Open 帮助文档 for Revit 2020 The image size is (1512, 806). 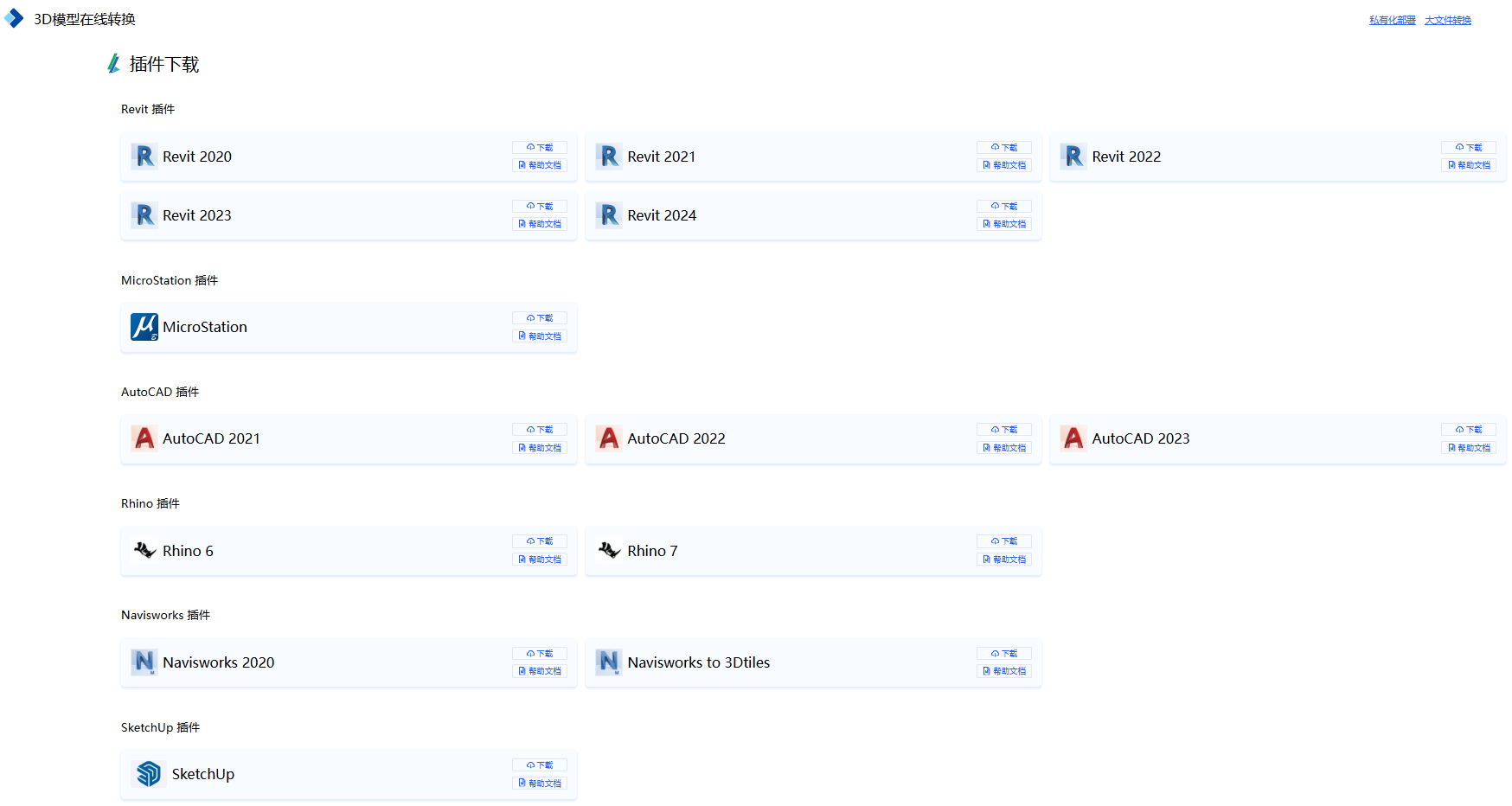coord(540,165)
